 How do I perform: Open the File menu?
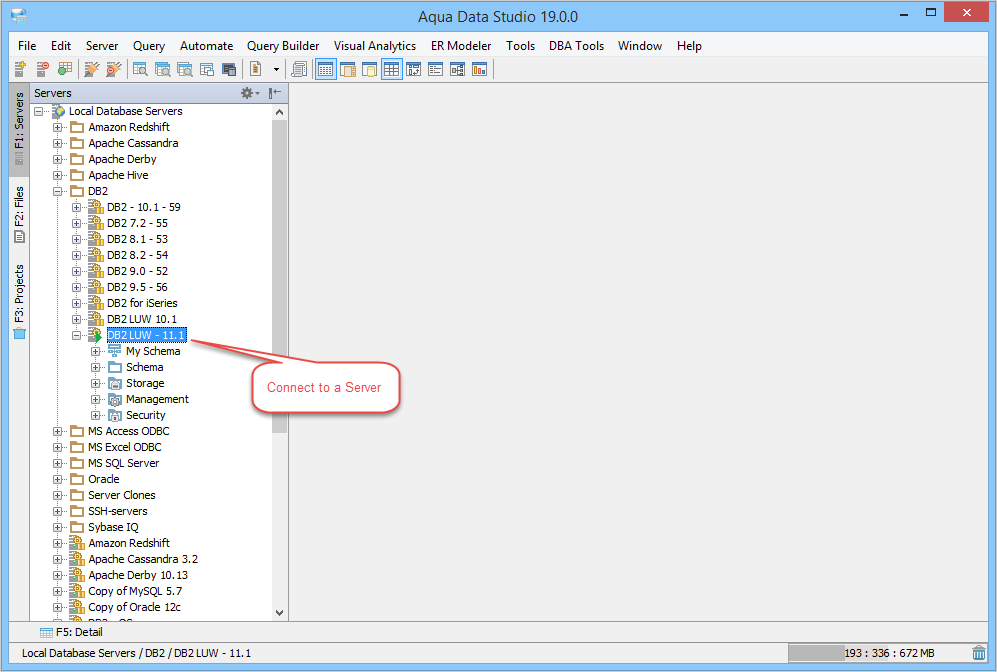[x=27, y=46]
